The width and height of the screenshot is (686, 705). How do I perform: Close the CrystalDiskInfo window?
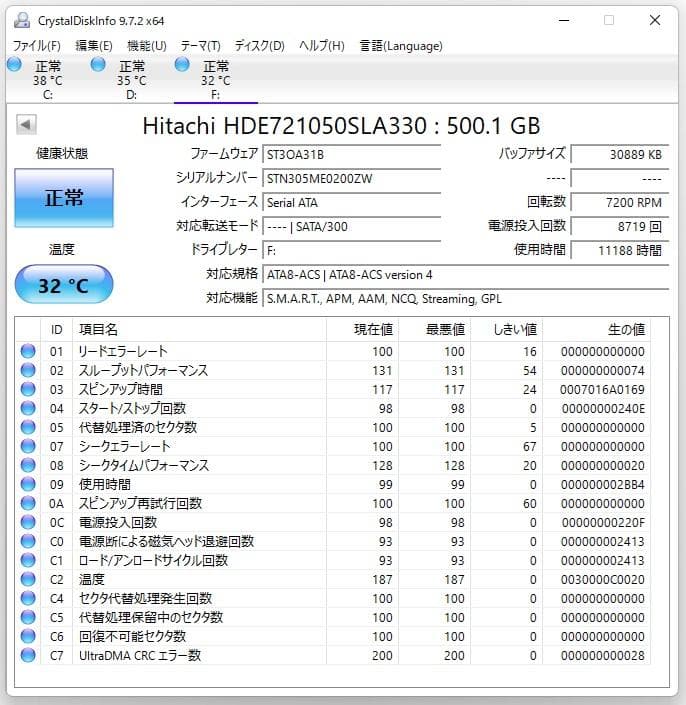coord(655,20)
